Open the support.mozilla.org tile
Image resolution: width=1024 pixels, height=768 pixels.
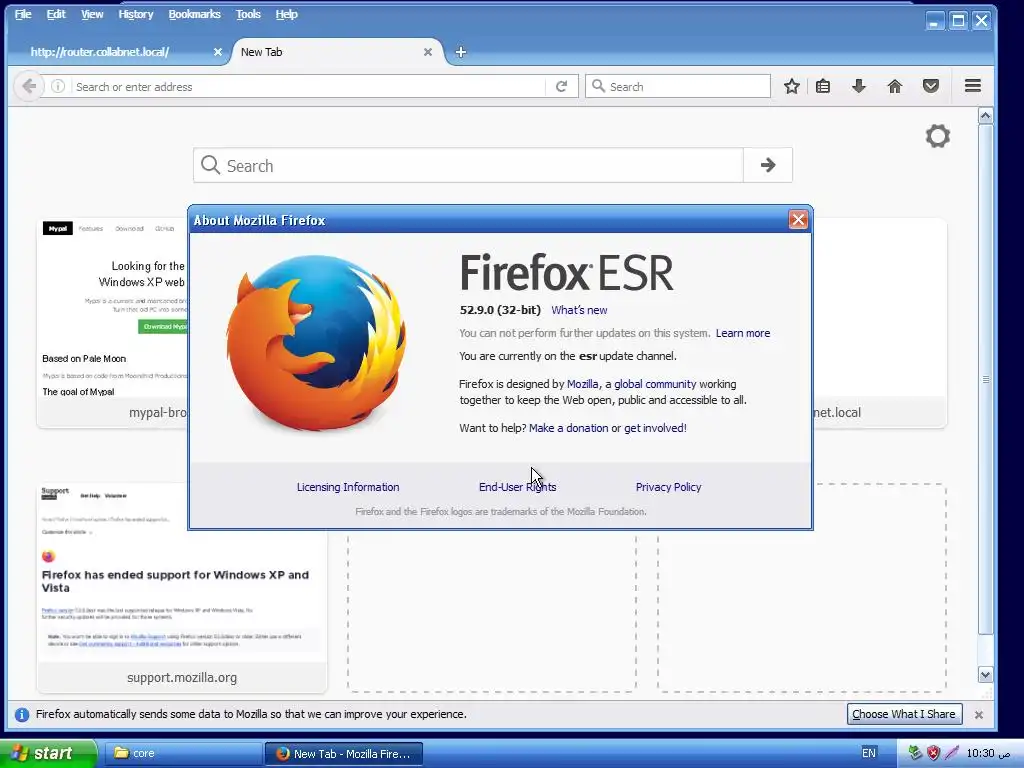(182, 588)
